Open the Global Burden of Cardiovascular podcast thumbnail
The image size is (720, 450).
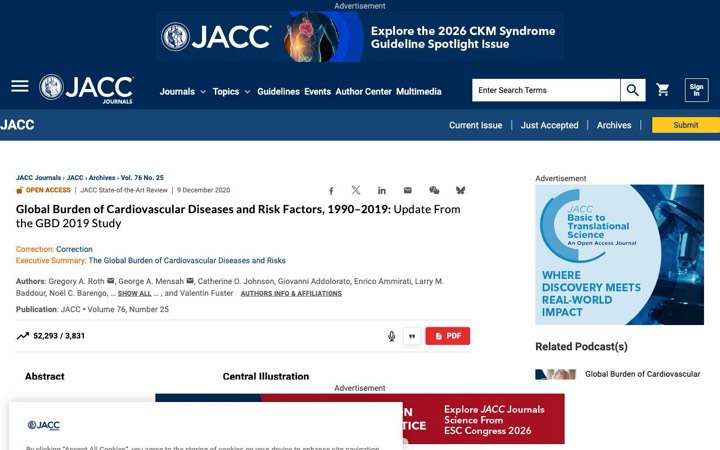coord(556,374)
